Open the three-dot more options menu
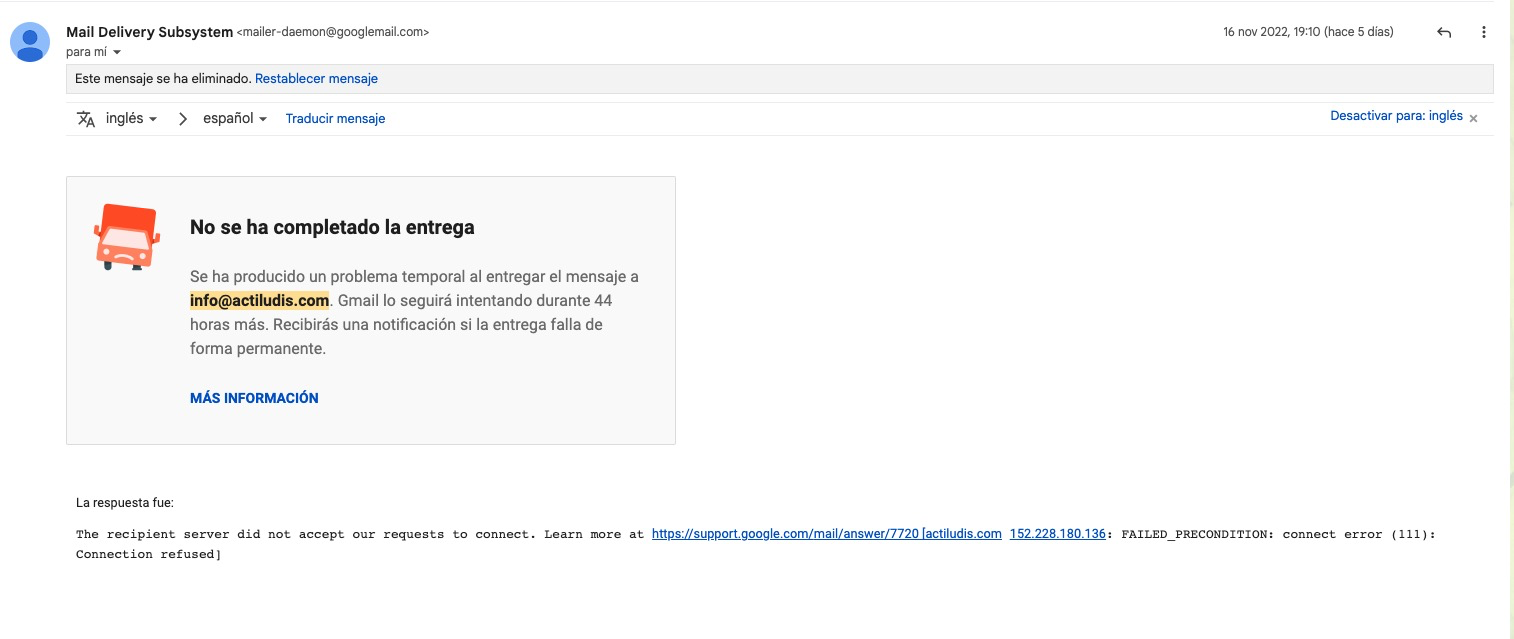 tap(1484, 32)
